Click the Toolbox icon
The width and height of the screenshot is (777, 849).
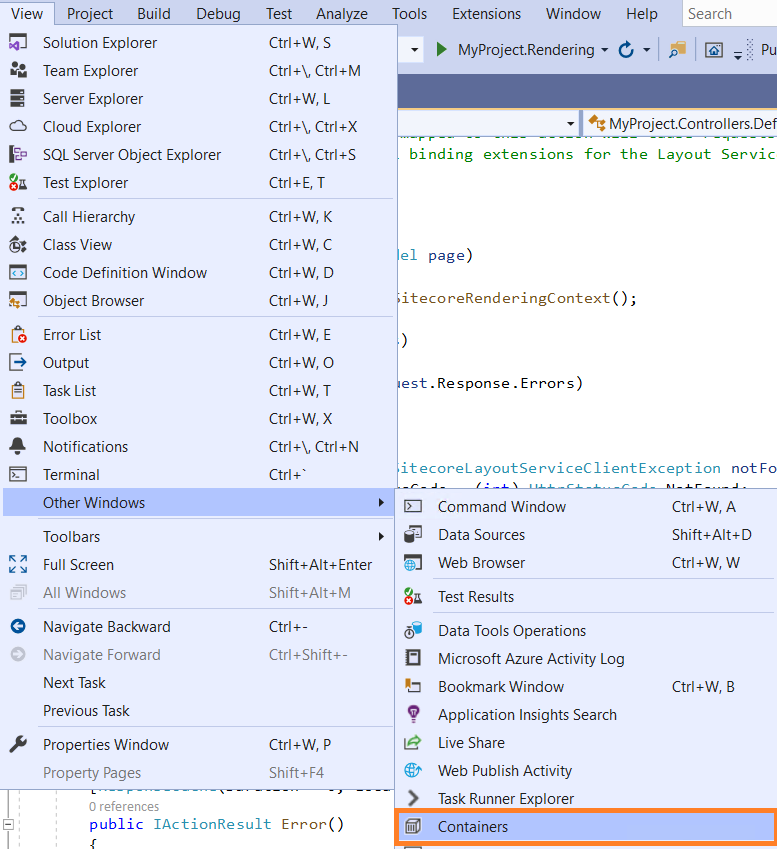coord(18,419)
